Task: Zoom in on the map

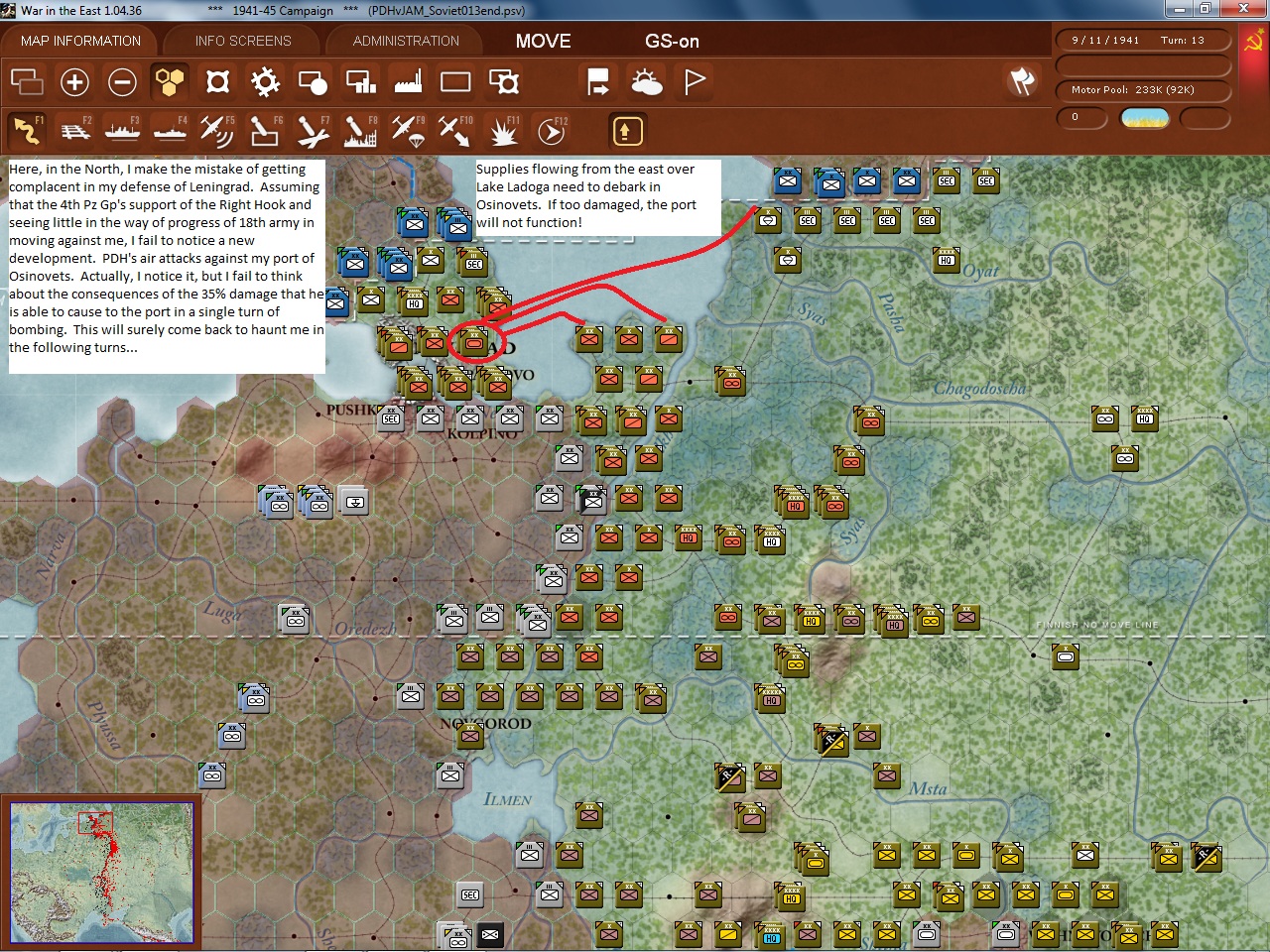Action: point(74,81)
